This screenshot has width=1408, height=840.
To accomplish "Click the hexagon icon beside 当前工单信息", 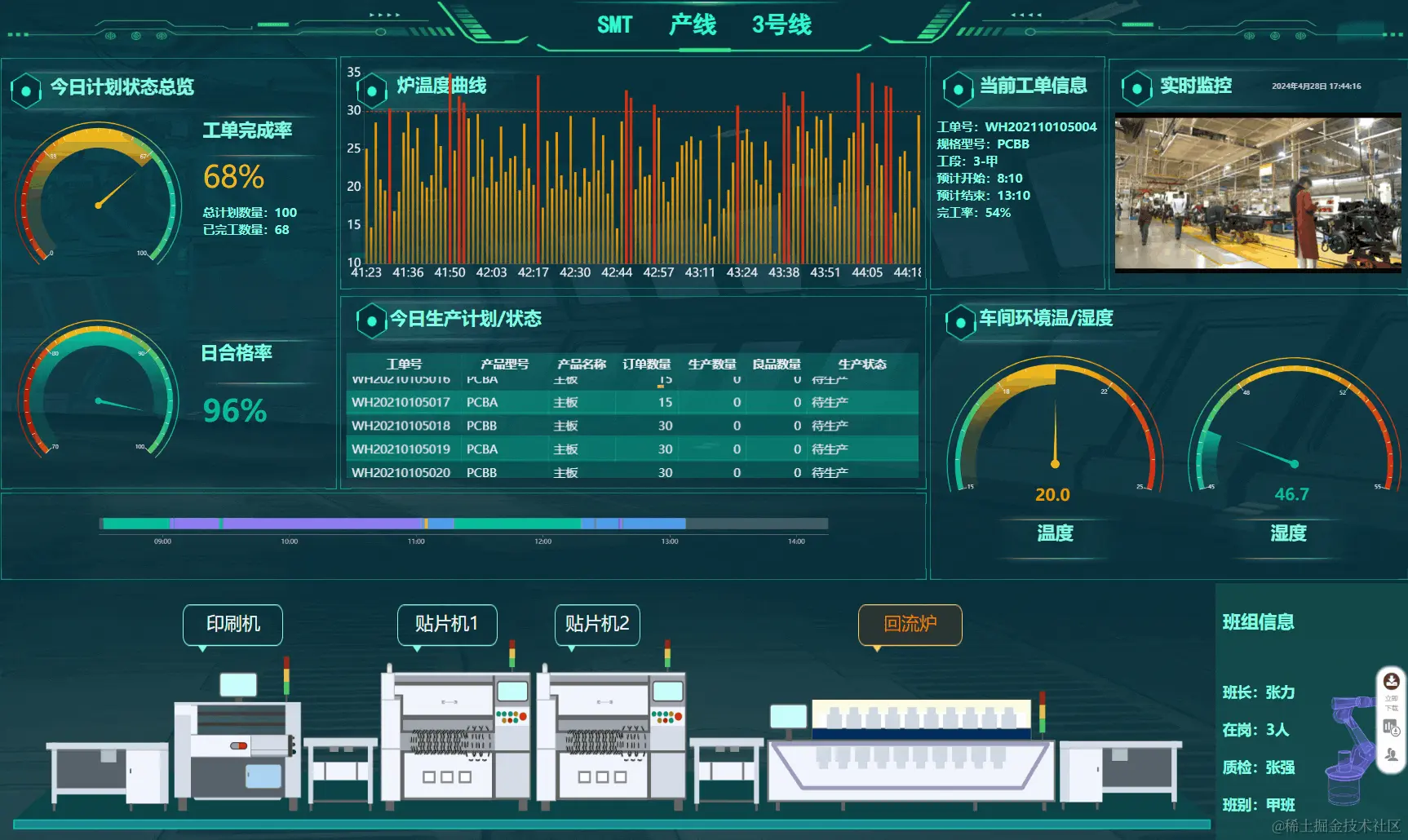I will point(959,90).
